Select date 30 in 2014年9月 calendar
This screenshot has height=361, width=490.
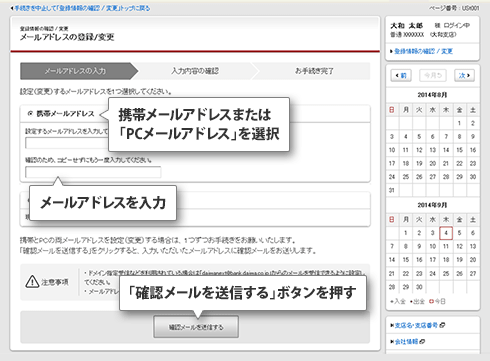click(x=419, y=287)
